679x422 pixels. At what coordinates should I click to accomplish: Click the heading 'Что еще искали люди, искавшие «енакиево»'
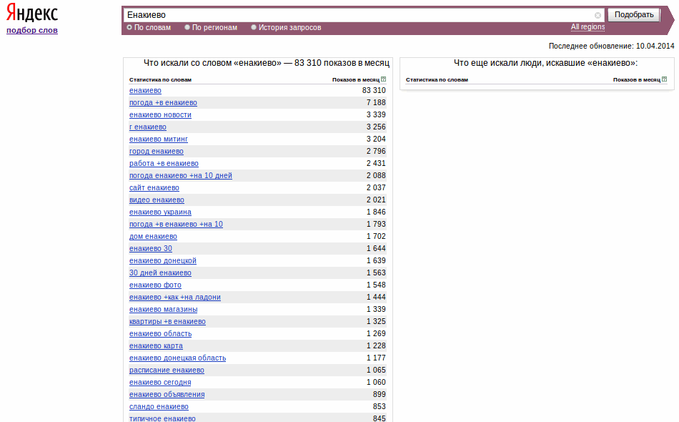tap(546, 63)
